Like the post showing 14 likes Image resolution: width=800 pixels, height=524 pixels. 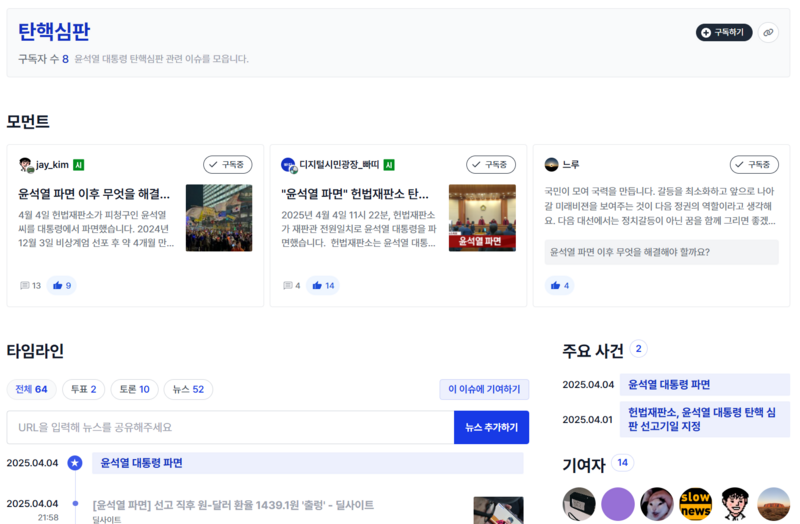point(324,285)
